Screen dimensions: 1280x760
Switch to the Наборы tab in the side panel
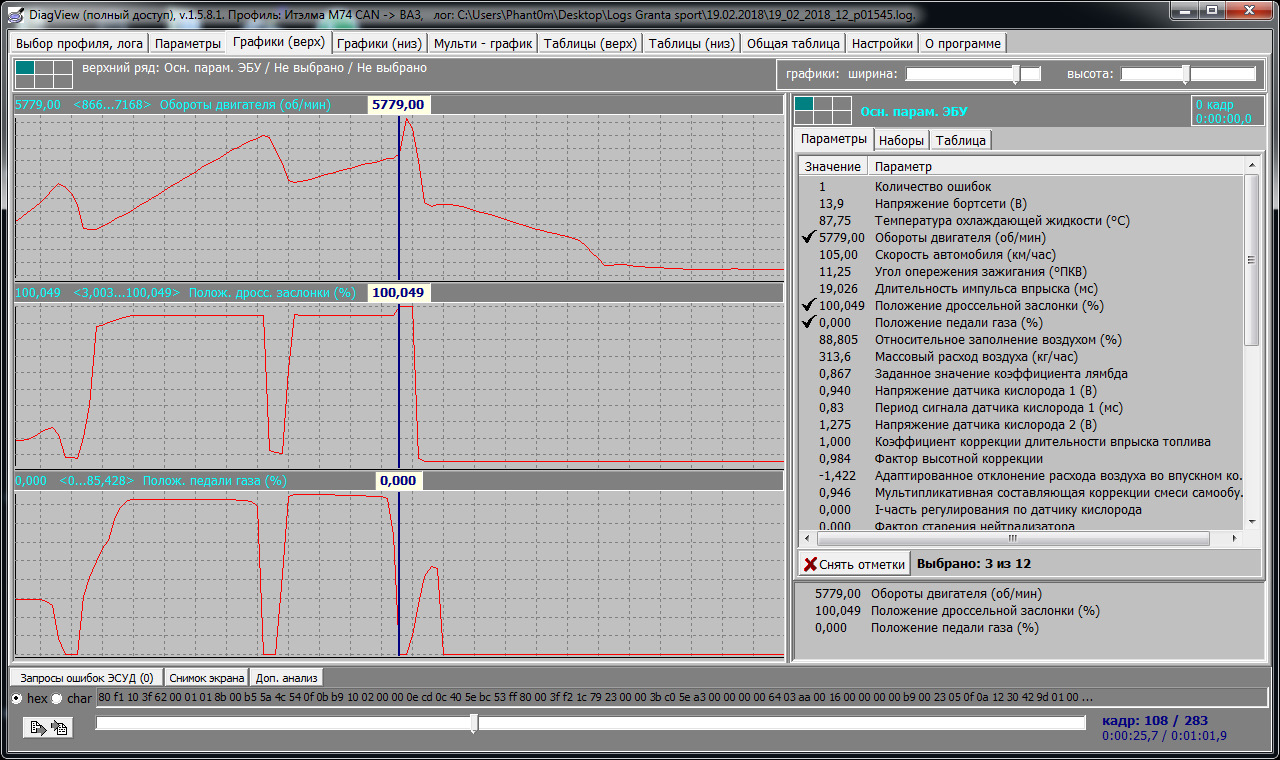pos(901,141)
